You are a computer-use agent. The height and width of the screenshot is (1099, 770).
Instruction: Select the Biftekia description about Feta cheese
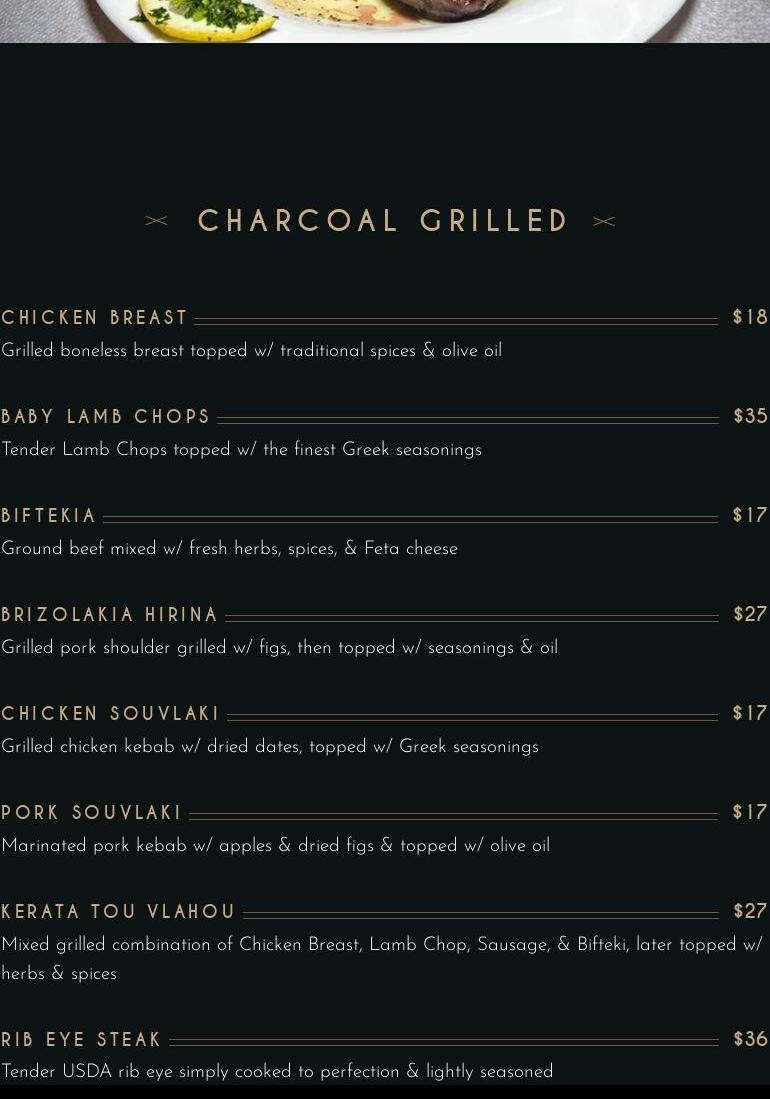[230, 549]
